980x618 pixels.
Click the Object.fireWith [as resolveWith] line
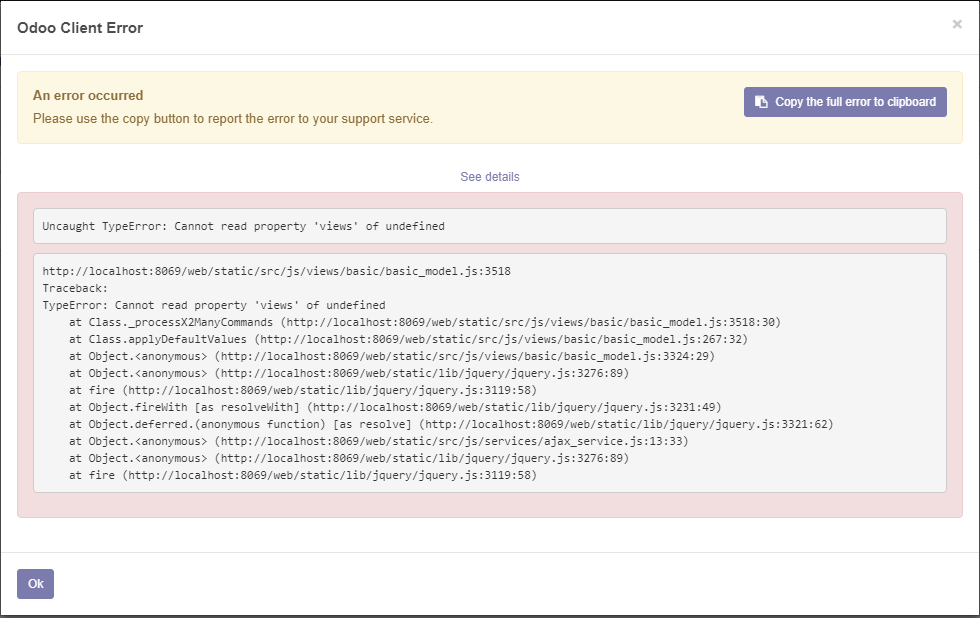coord(395,407)
